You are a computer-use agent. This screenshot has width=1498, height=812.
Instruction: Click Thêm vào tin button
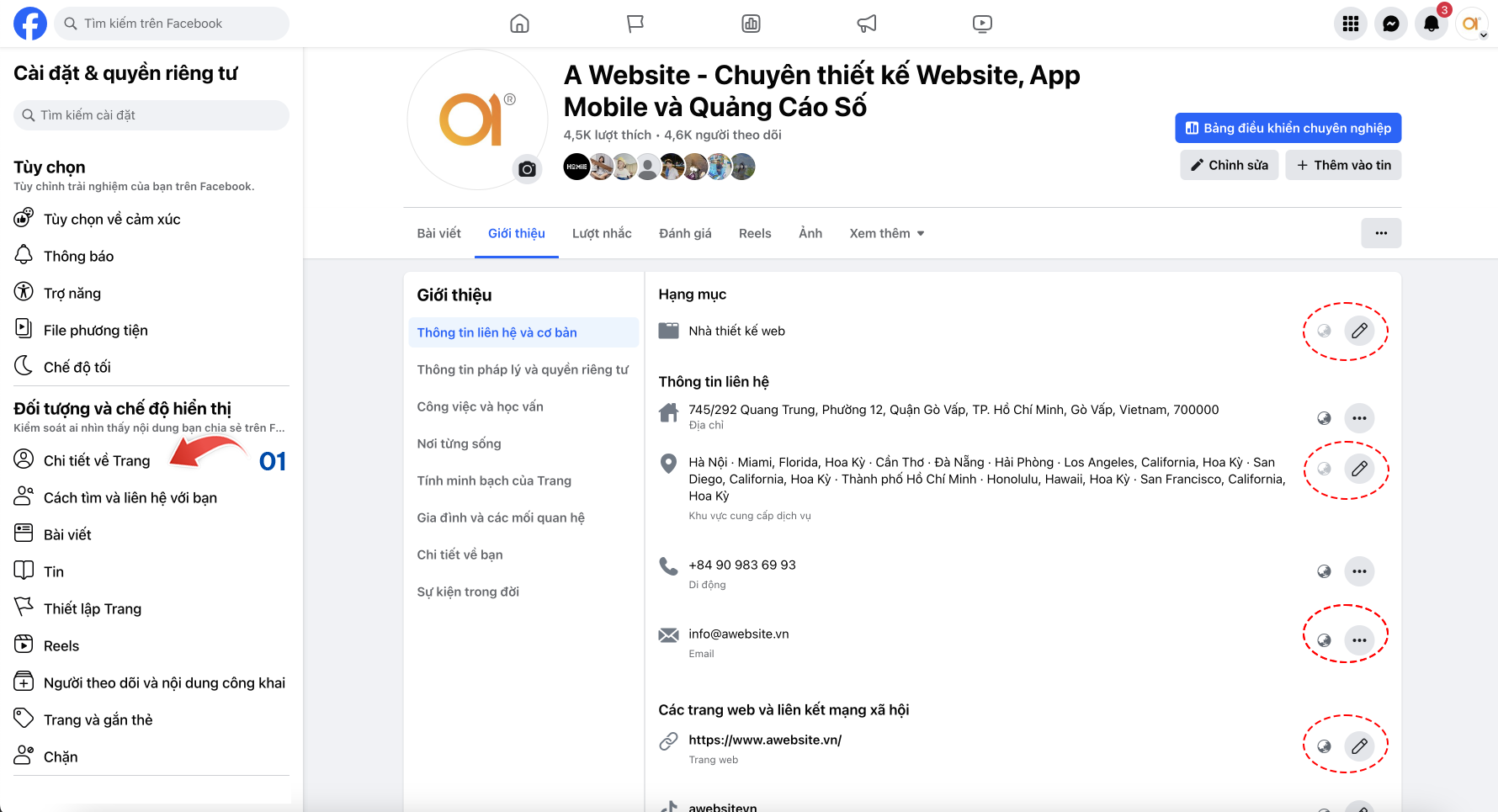click(x=1343, y=165)
